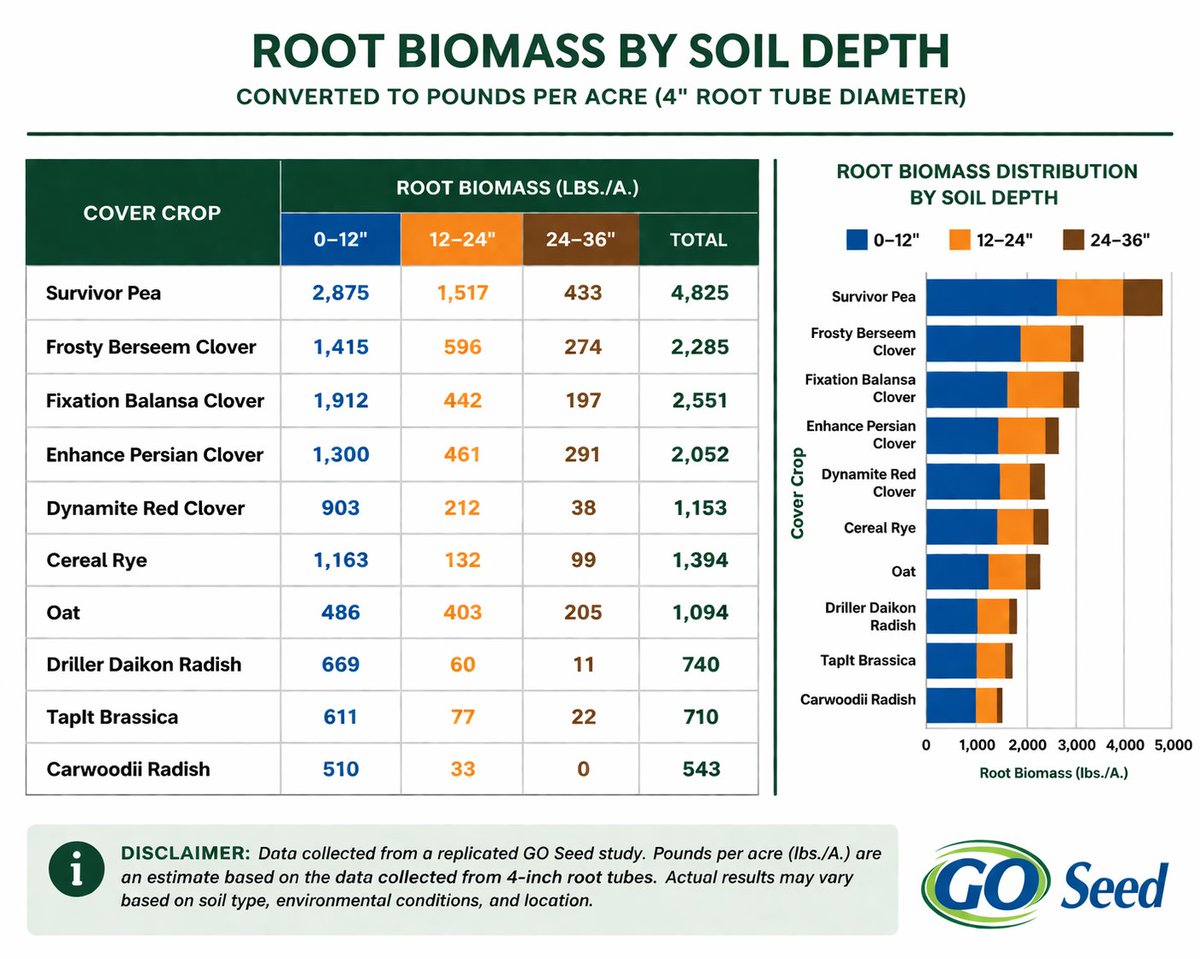1200x959 pixels.
Task: Click the value 510
Action: coord(340,769)
